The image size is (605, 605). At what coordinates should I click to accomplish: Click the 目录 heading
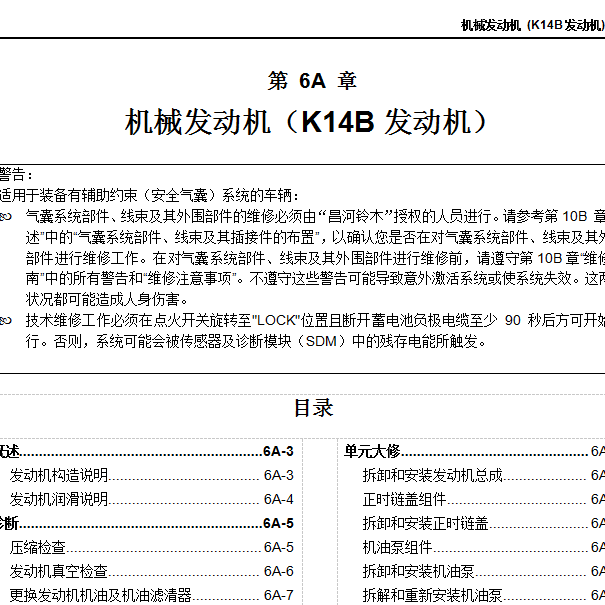313,408
